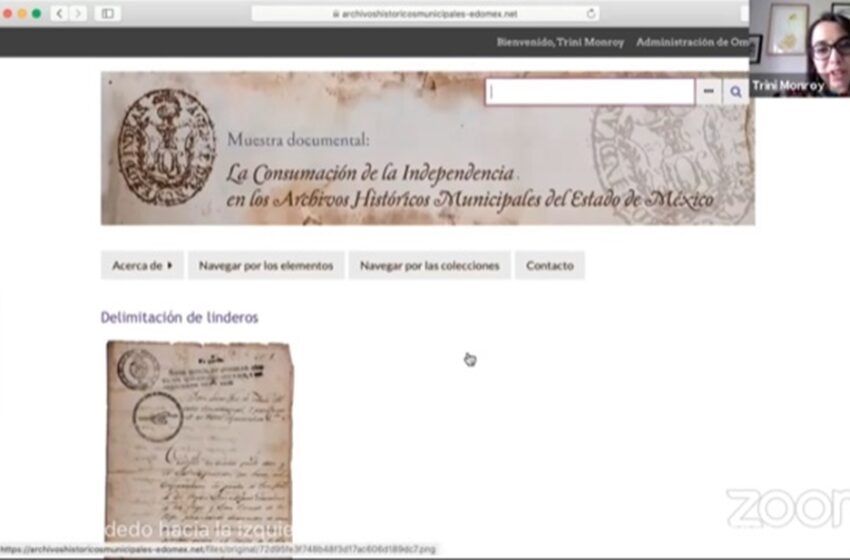Toggle the Safari sidebar button
The image size is (850, 560).
point(107,13)
